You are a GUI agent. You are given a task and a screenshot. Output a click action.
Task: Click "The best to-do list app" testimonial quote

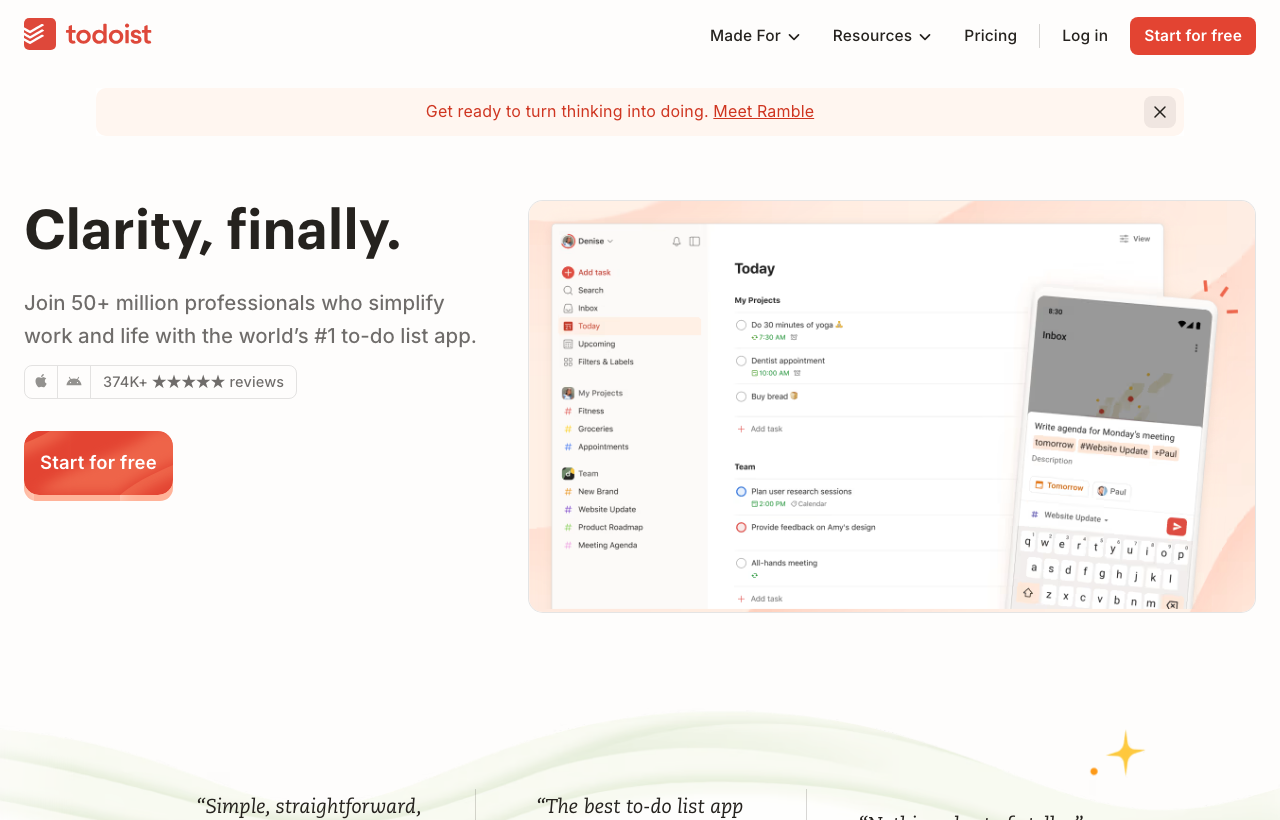tap(640, 806)
